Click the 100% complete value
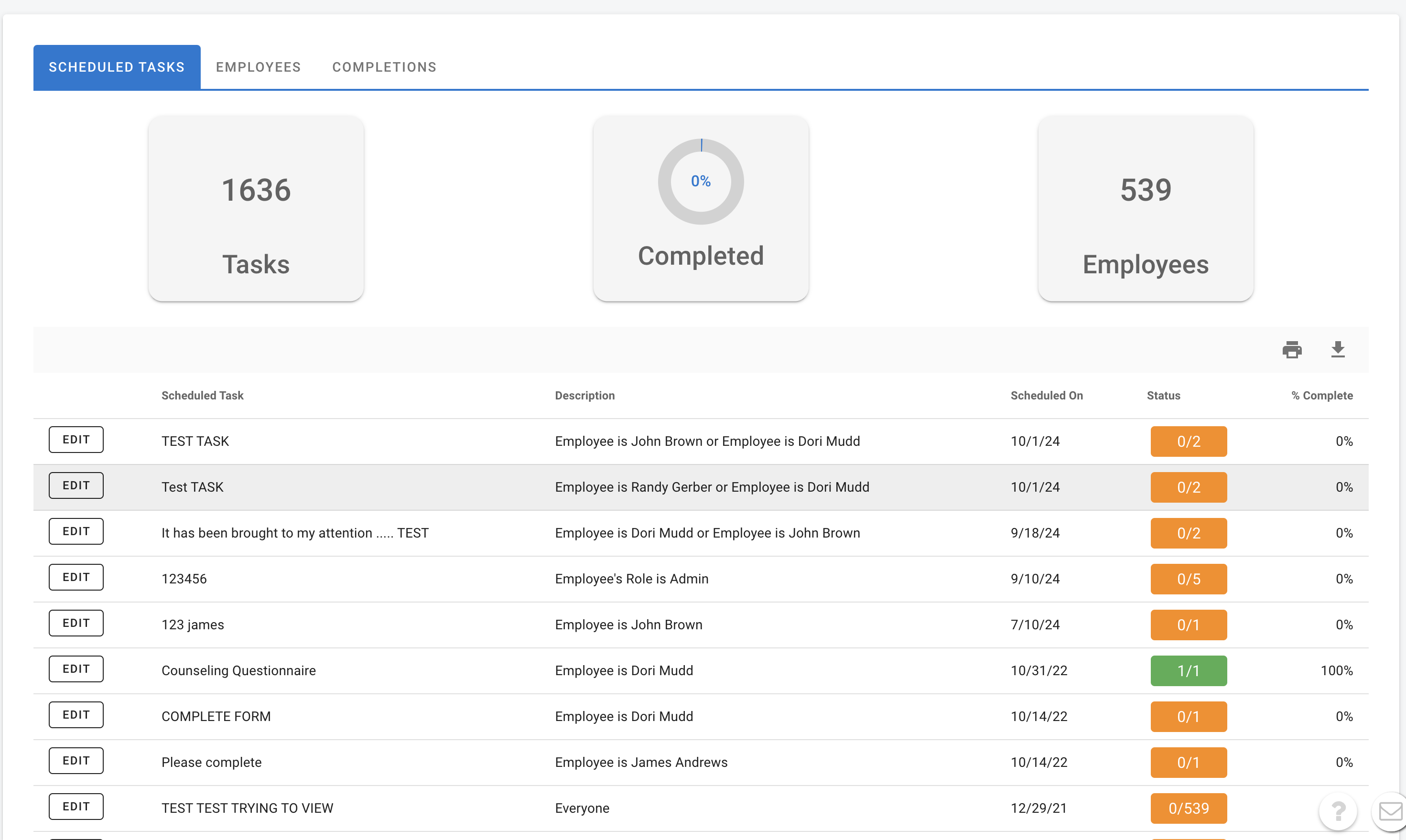 1336,671
